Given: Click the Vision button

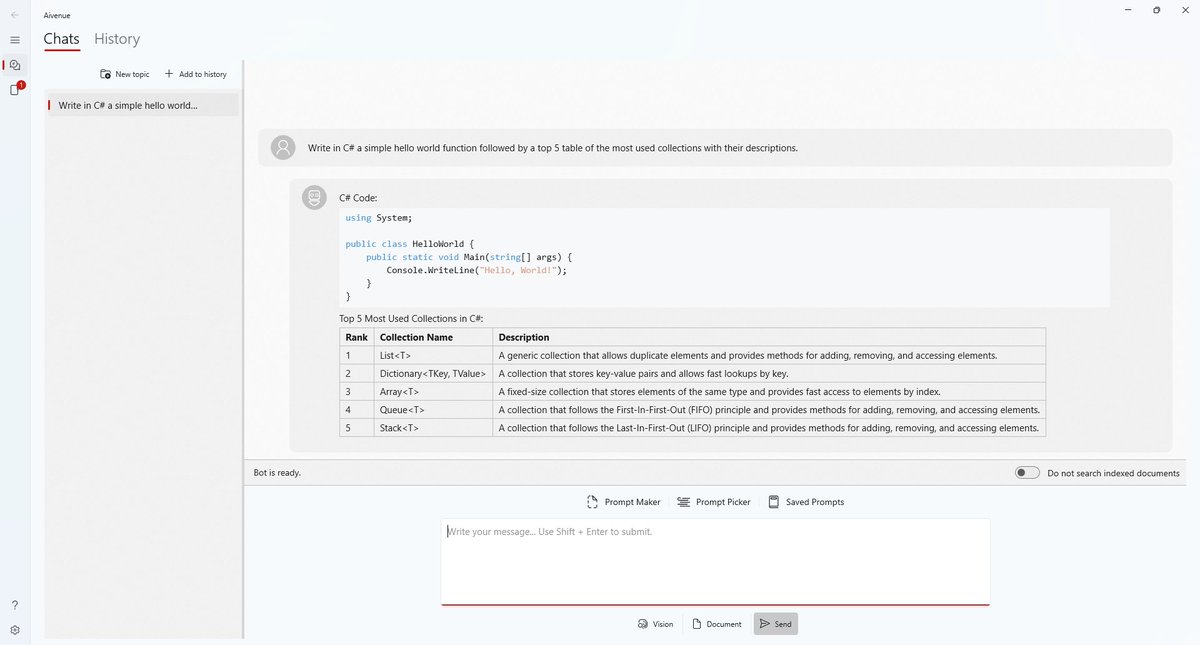Looking at the screenshot, I should point(655,624).
